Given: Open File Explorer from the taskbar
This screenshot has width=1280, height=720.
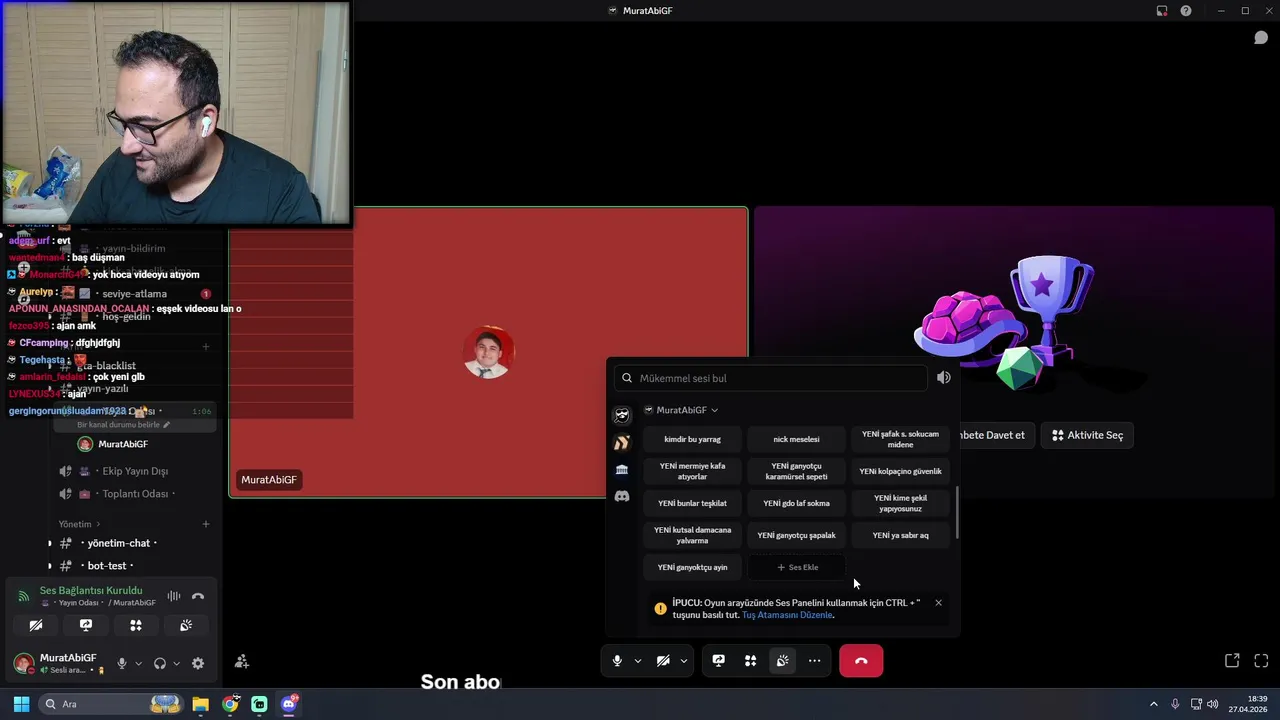Looking at the screenshot, I should [x=200, y=704].
